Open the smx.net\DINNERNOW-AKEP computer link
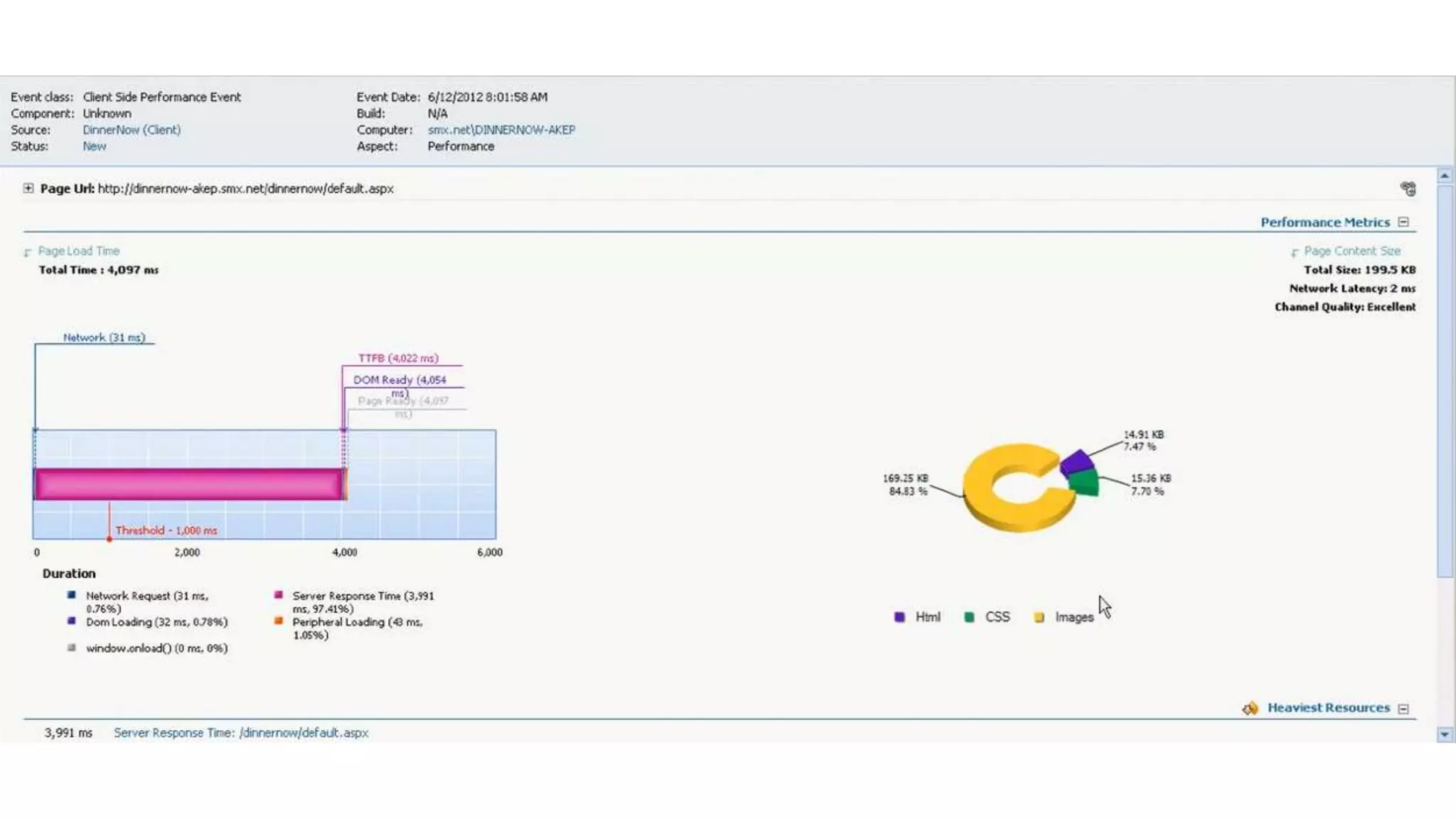 (x=501, y=130)
